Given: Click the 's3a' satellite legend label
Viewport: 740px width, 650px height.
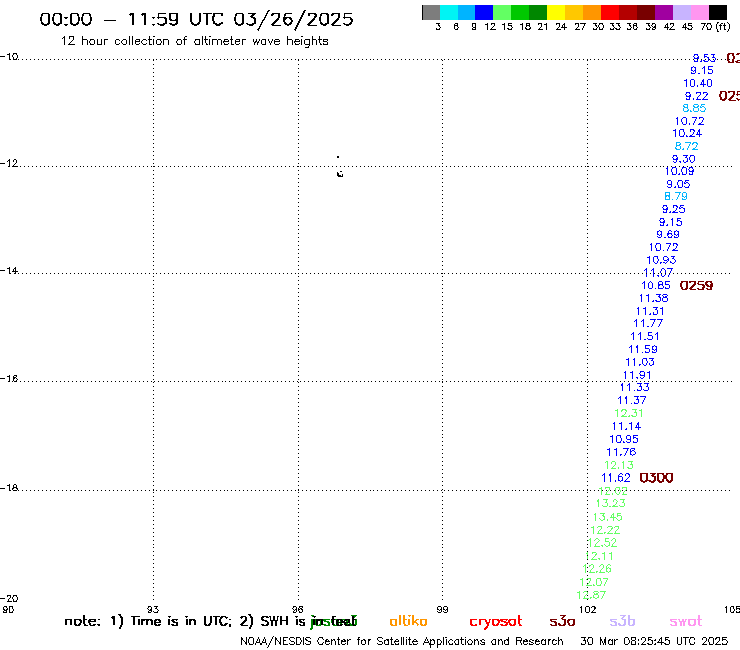Looking at the screenshot, I should pos(562,621).
